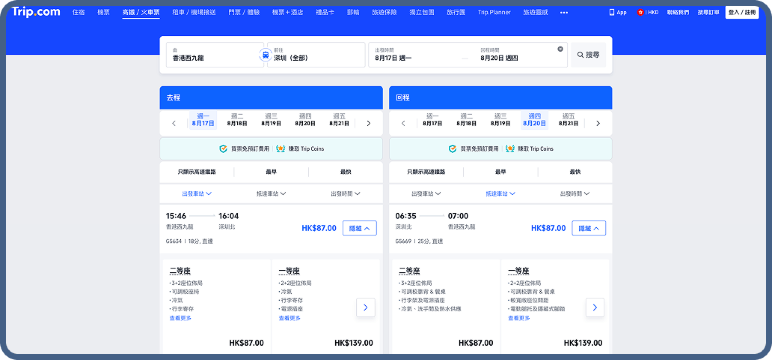Screen dimensions: 772x360
Task: Open the 機票+酒店 flight and hotel menu
Action: point(288,12)
